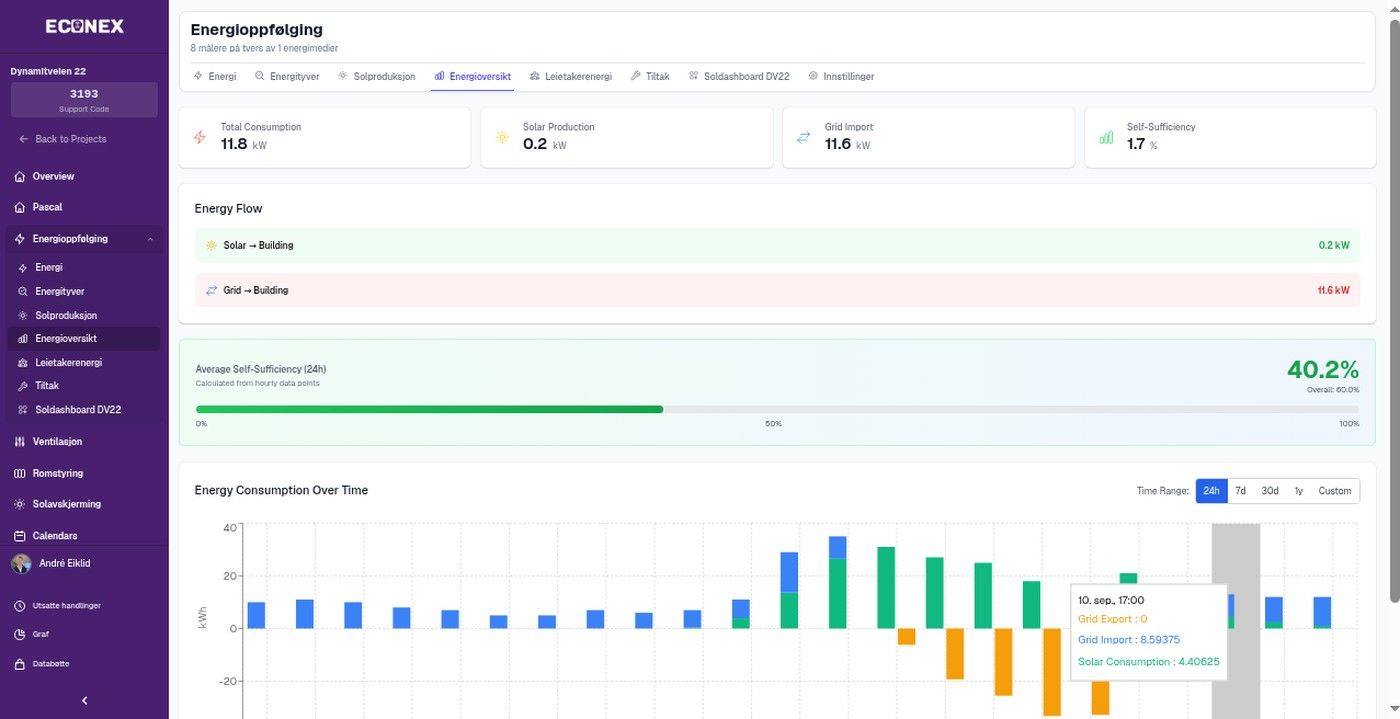This screenshot has width=1400, height=719.
Task: Open the Innstillinger tab
Action: 841,76
